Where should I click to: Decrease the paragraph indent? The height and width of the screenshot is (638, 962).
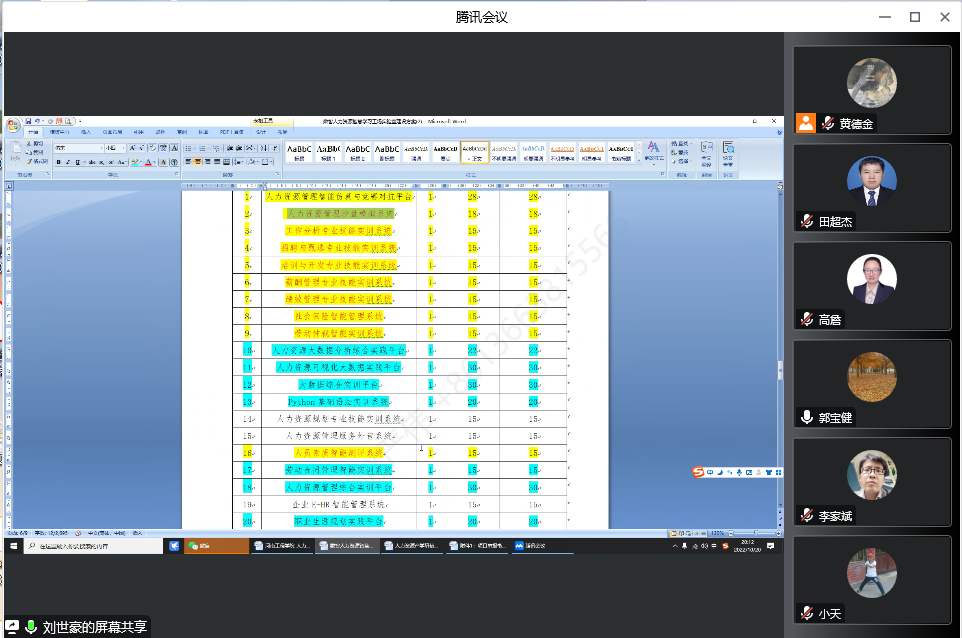coord(230,148)
